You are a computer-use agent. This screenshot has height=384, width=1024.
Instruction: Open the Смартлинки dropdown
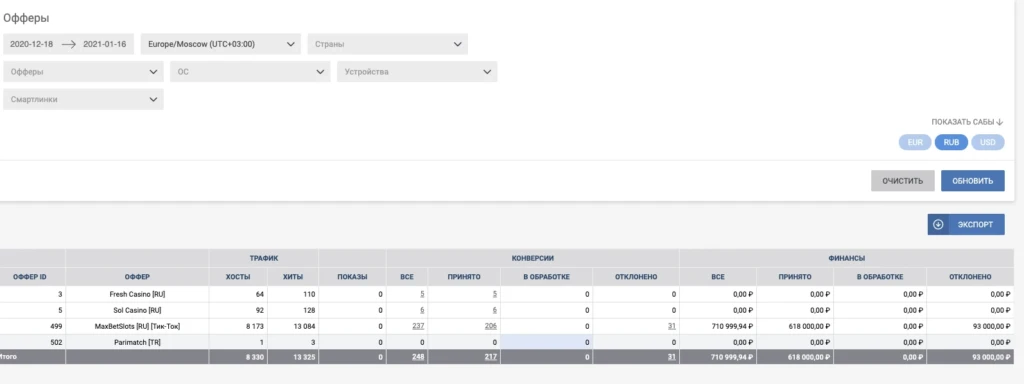(x=83, y=99)
